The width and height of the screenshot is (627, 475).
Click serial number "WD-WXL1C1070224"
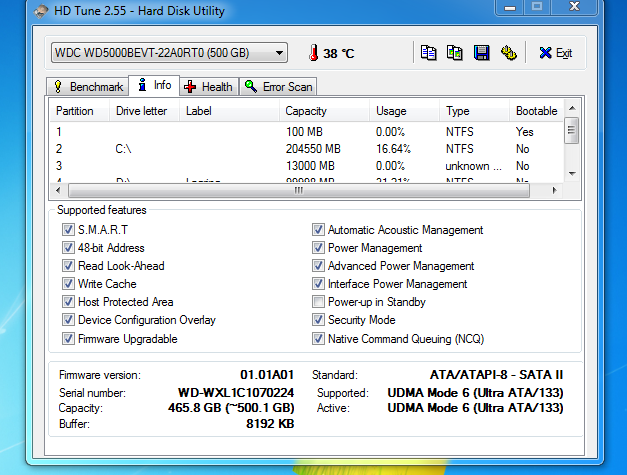pyautogui.click(x=236, y=392)
